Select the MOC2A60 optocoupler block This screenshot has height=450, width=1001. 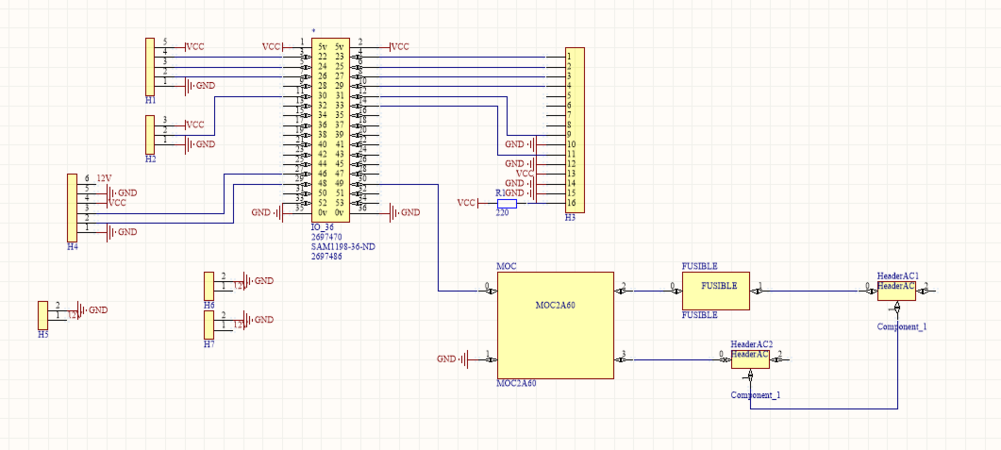(x=555, y=325)
